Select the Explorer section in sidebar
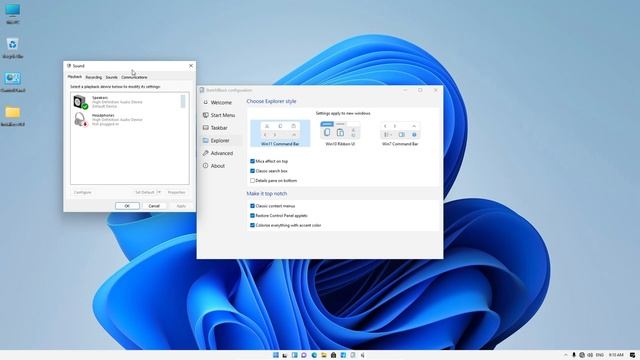 tap(221, 140)
